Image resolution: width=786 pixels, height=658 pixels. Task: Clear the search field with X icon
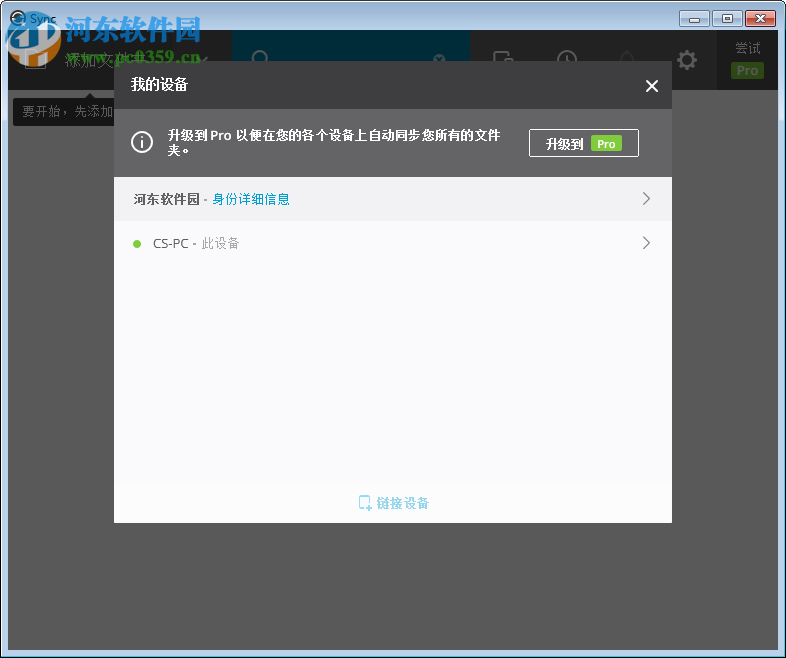(439, 58)
